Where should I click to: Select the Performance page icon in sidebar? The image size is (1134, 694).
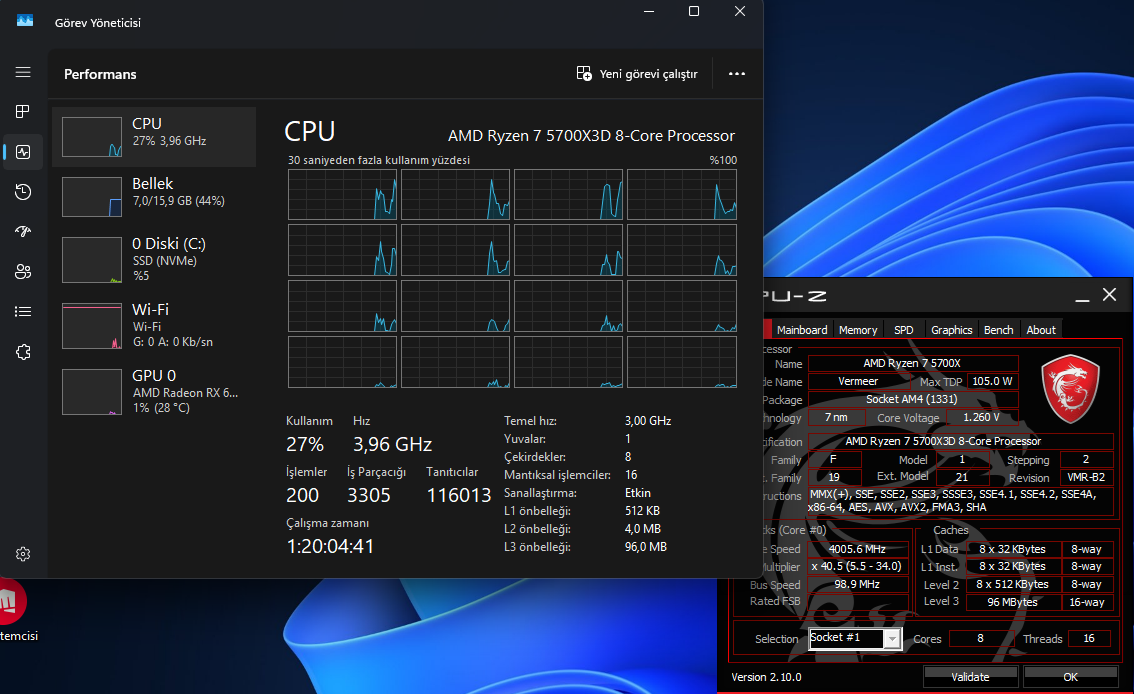(x=23, y=152)
